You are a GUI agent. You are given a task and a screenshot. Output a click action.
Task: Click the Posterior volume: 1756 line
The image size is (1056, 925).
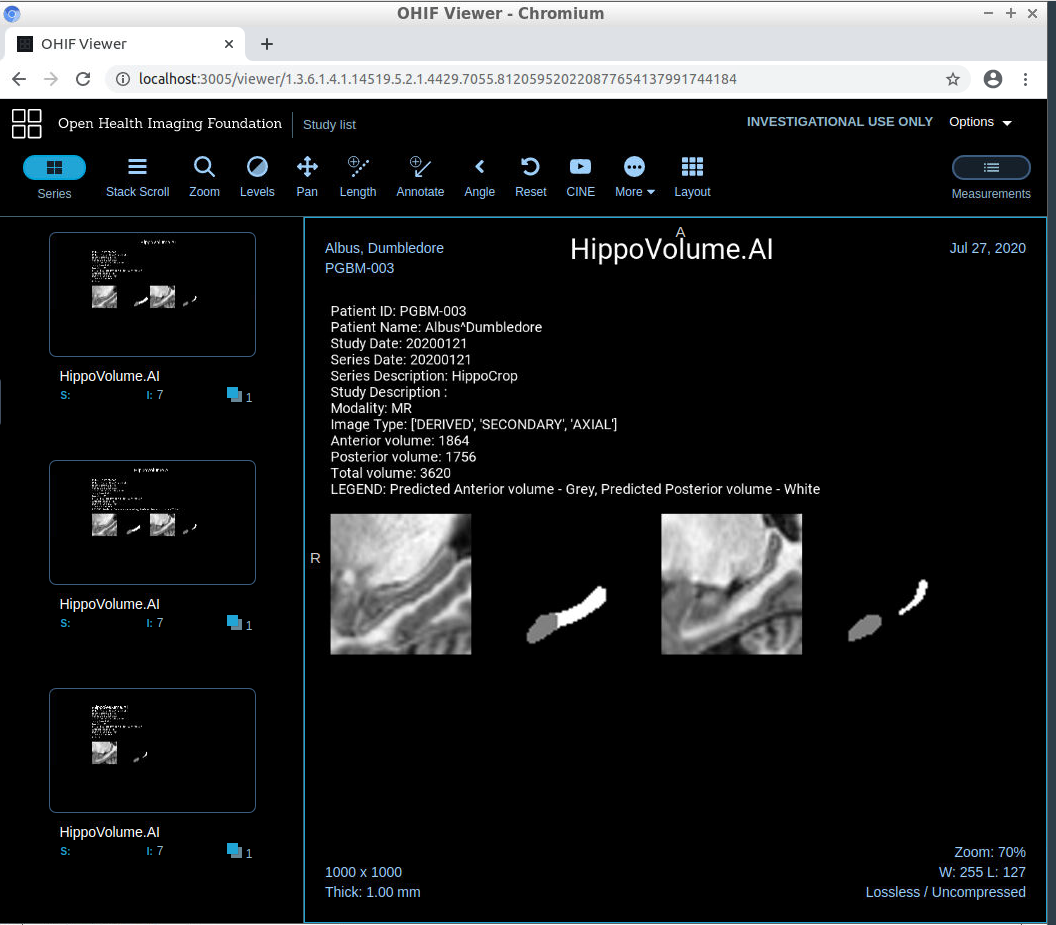point(403,457)
